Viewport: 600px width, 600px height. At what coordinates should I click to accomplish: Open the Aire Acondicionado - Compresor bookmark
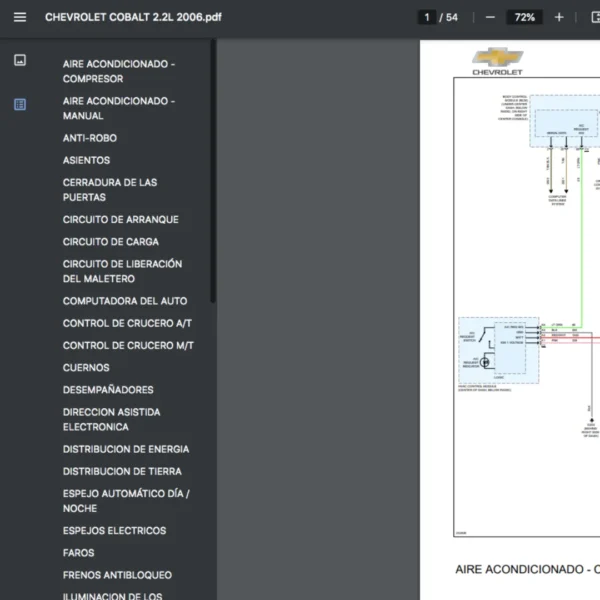click(x=118, y=71)
